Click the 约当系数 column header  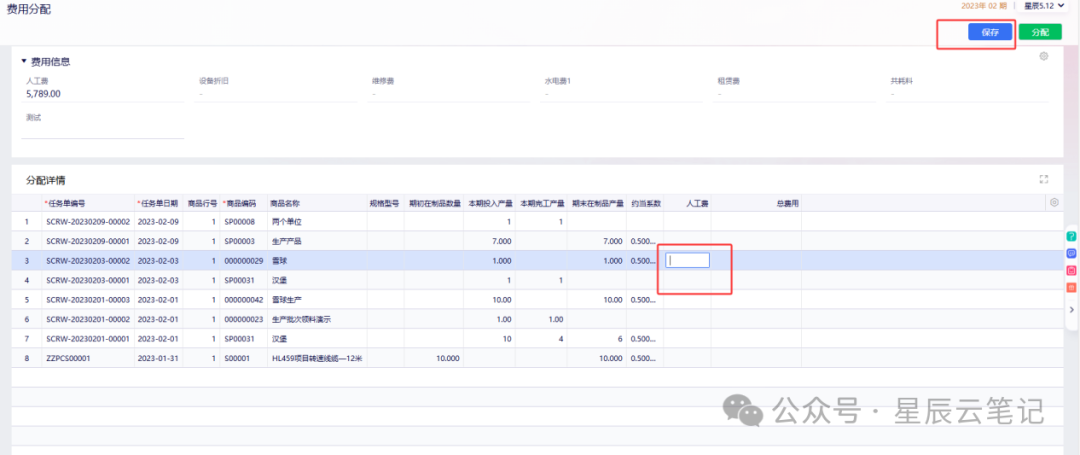[645, 204]
